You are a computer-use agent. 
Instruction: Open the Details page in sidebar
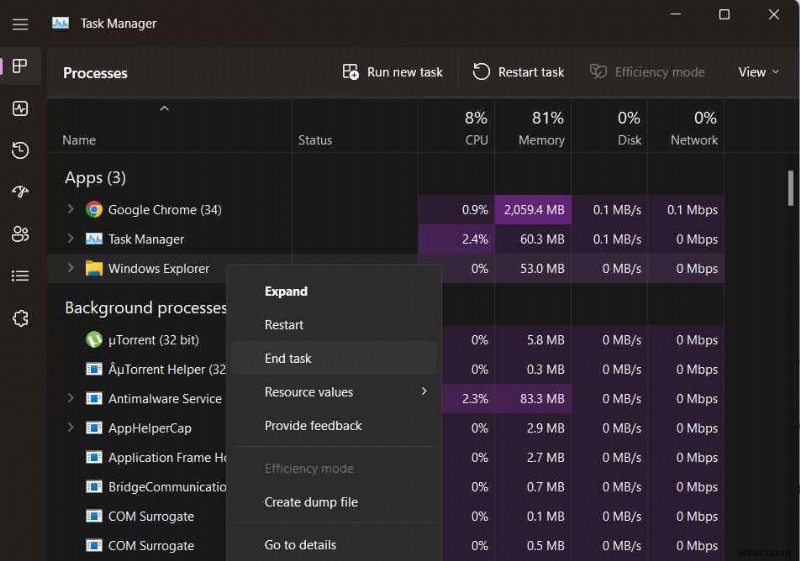(x=20, y=276)
